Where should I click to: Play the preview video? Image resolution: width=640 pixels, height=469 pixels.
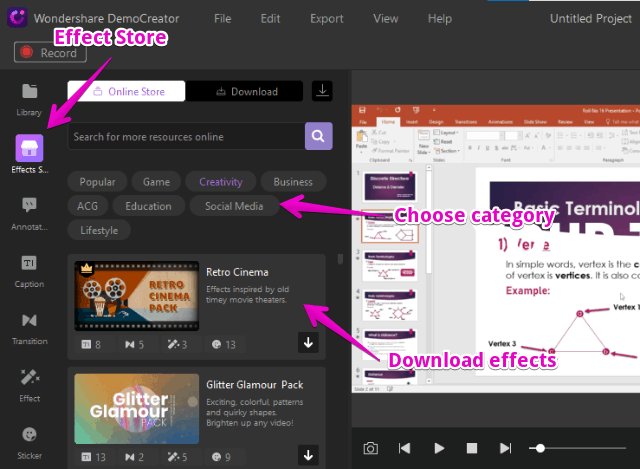click(x=439, y=448)
